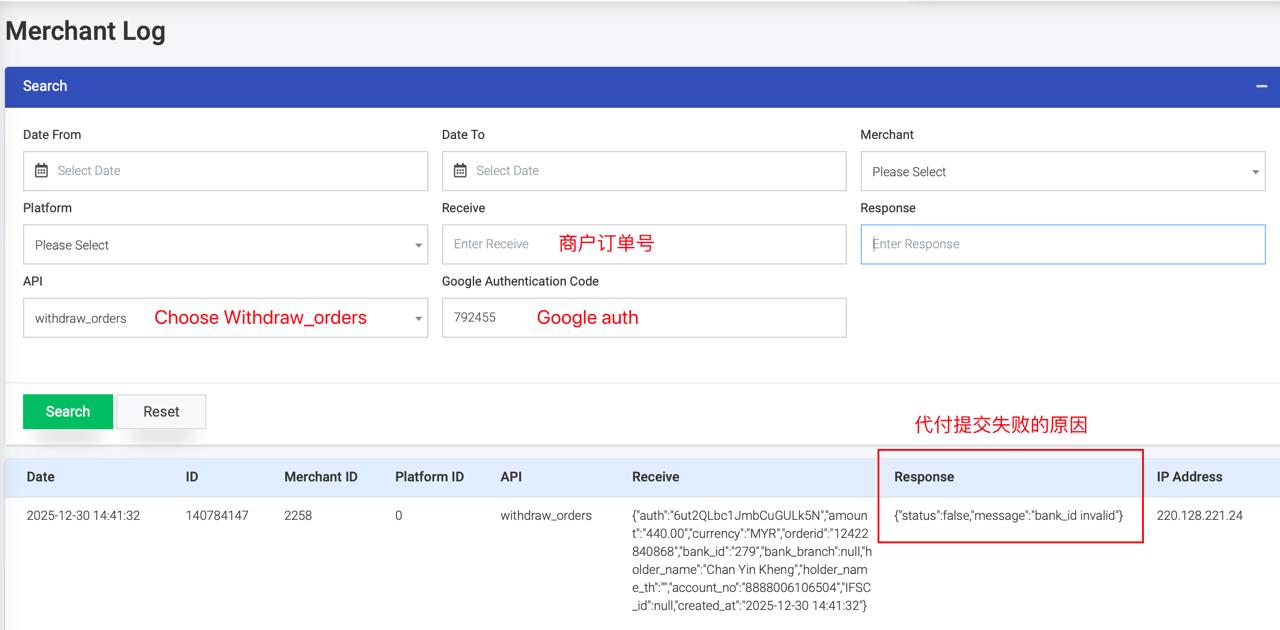
Task: Select log ID 140784147 cell
Action: 217,516
